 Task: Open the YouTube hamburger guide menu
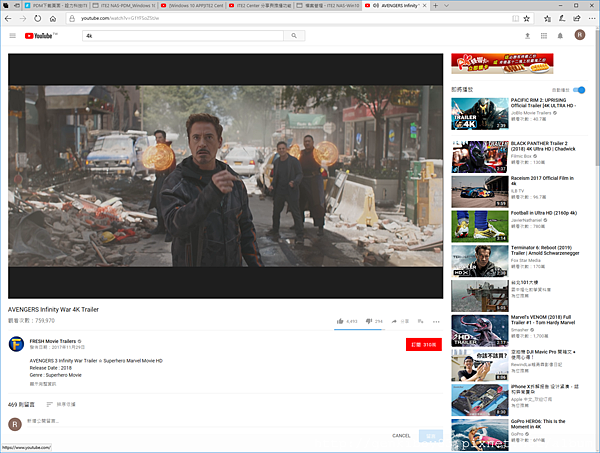pos(13,36)
